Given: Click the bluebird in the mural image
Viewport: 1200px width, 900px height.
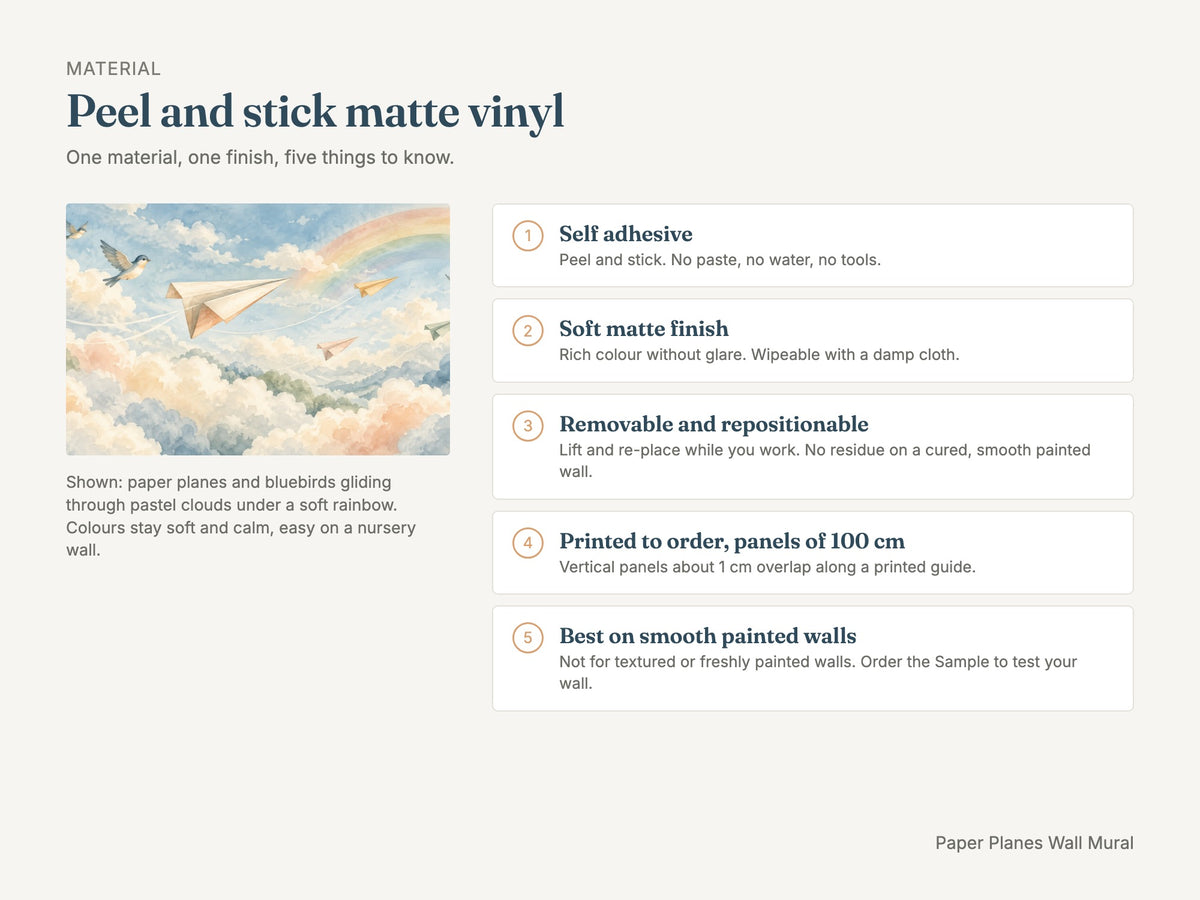Looking at the screenshot, I should pos(125,262).
